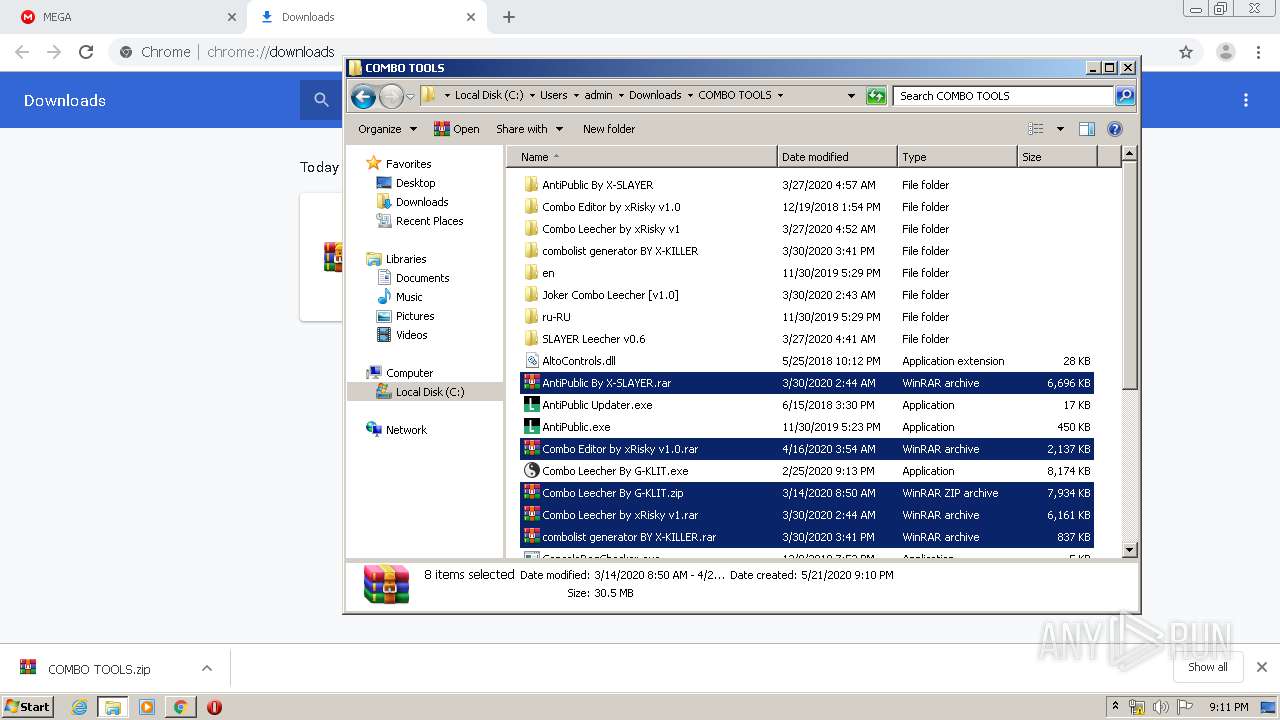
Task: Click the Chrome reload button
Action: click(x=86, y=52)
